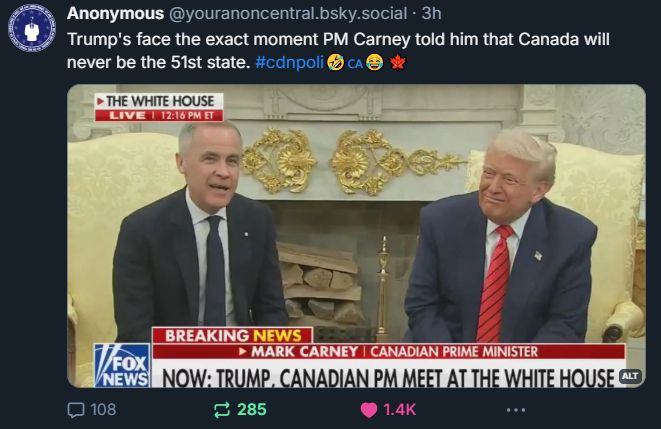
Task: Unlike the post via pink heart icon
Action: (x=369, y=410)
